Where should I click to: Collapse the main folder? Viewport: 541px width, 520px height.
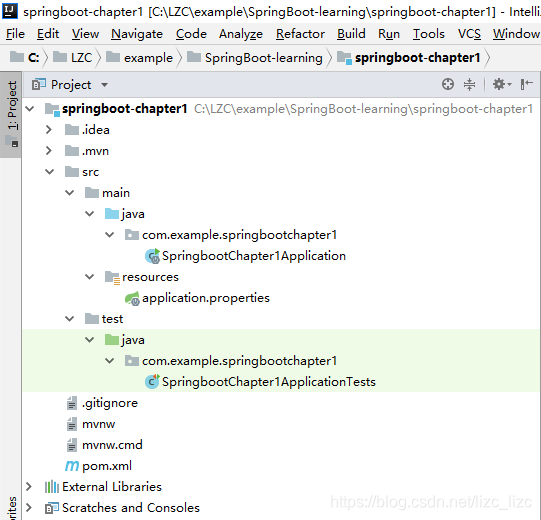click(70, 193)
